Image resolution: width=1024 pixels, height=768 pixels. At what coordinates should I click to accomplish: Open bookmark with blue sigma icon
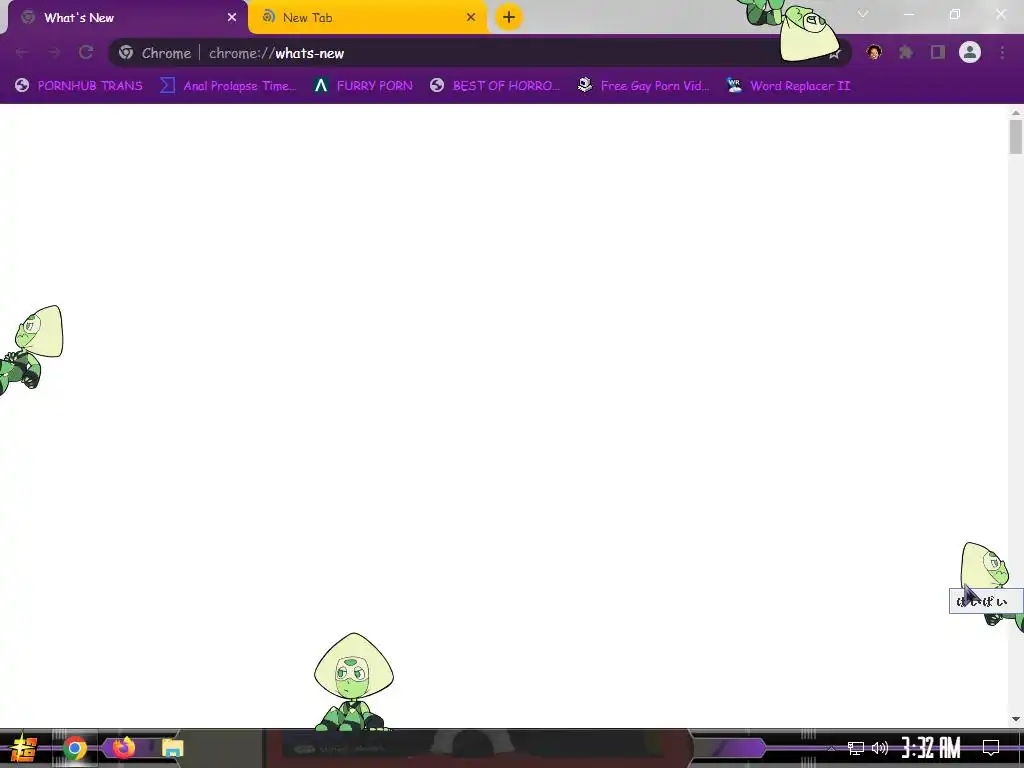[227, 86]
